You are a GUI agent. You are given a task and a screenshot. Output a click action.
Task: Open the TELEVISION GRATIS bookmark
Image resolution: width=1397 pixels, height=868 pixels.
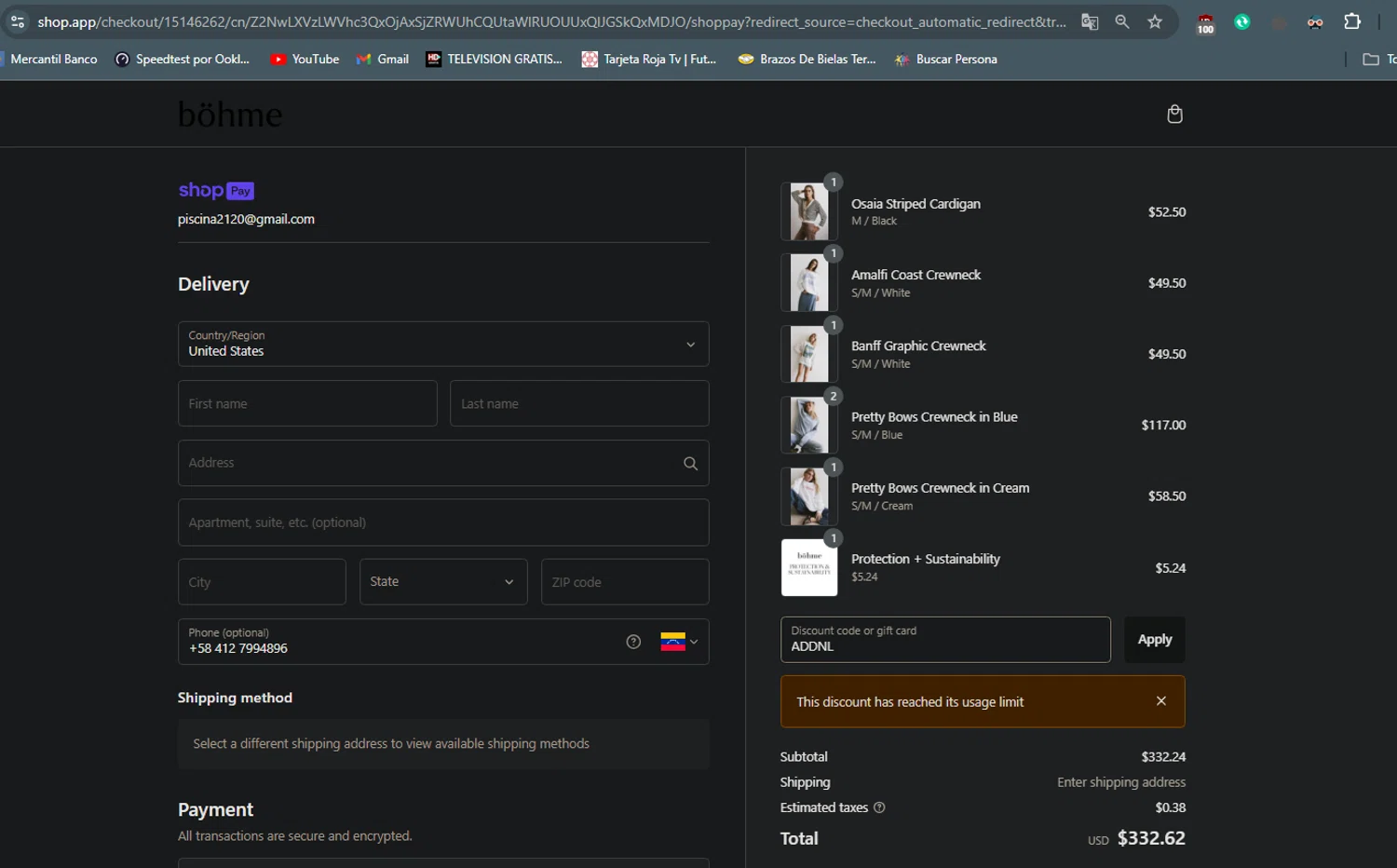[x=495, y=59]
